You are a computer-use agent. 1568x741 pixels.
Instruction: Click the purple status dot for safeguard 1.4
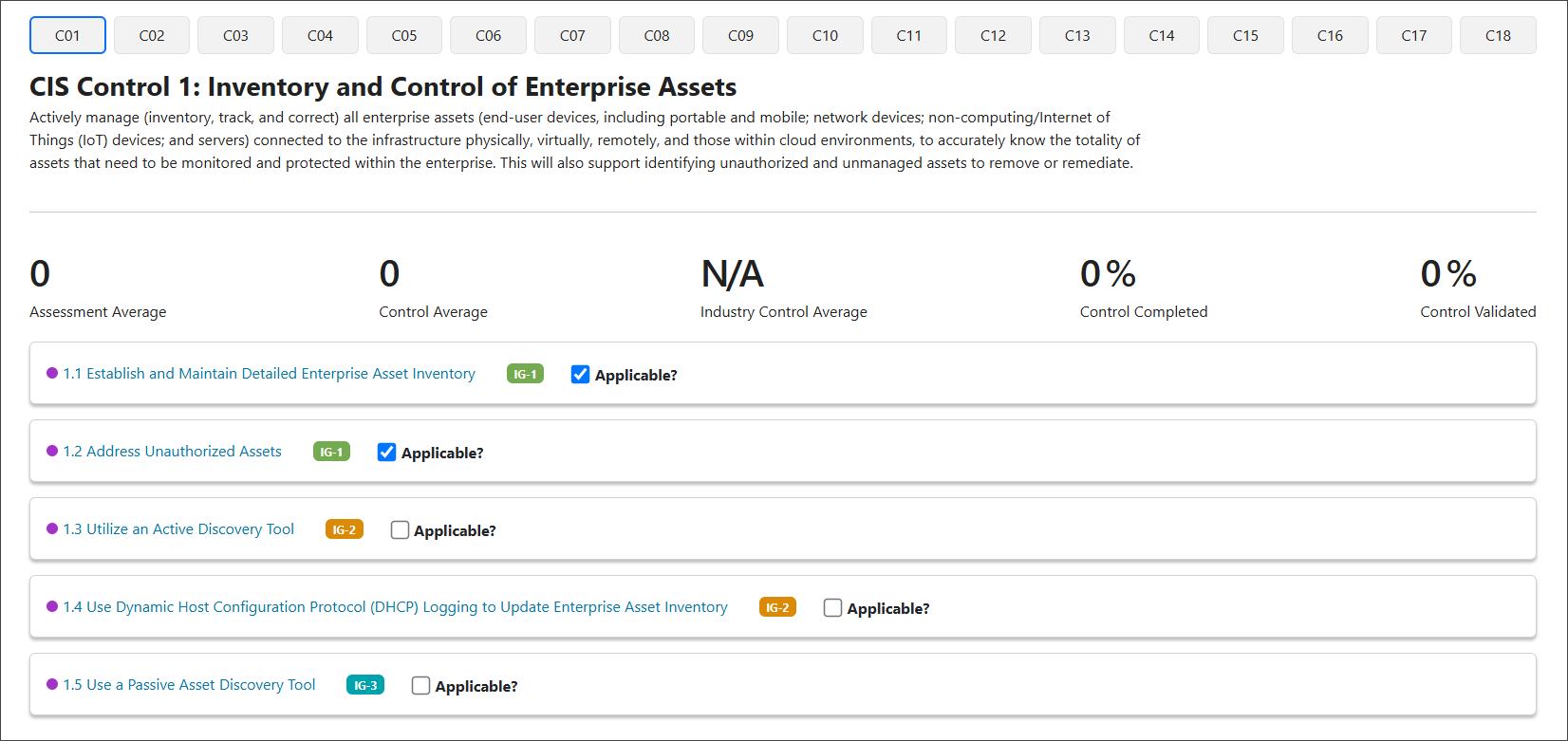coord(52,606)
